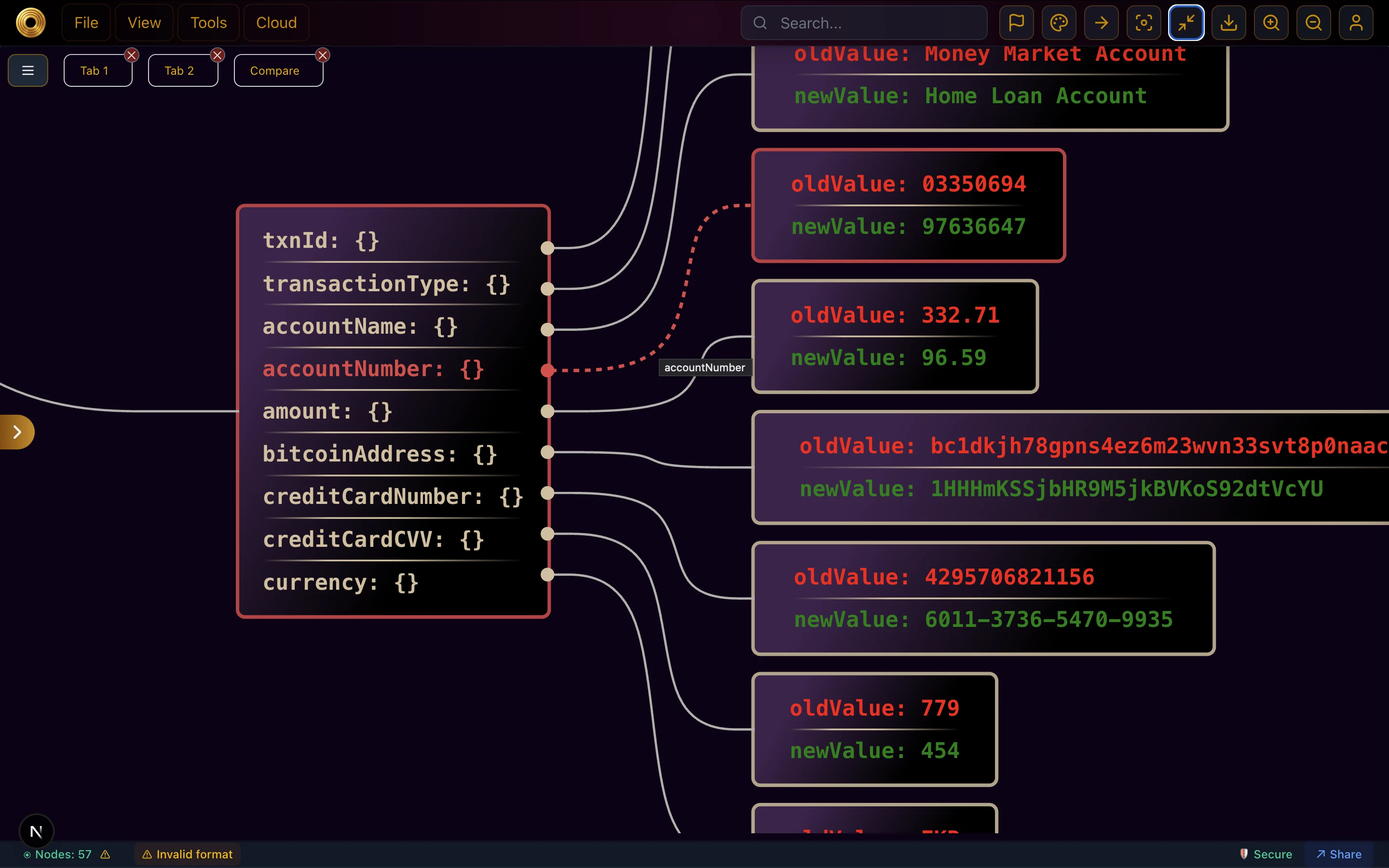Collapse all nodes with the collapse arrows icon
The height and width of the screenshot is (868, 1389).
(x=1185, y=22)
